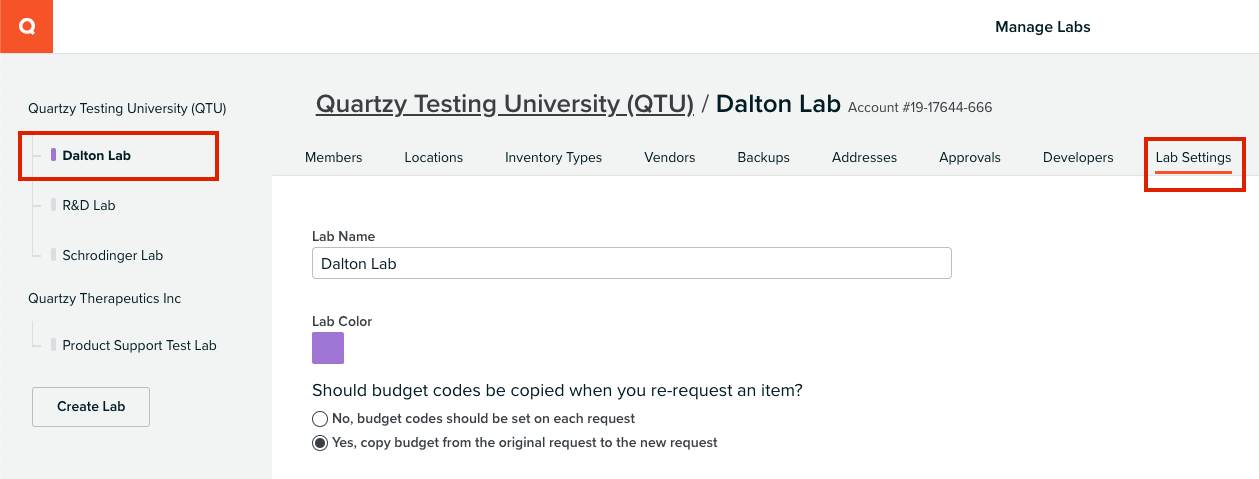Click the gray marker beside Product Support Test Lab
This screenshot has width=1259, height=479.
53,345
